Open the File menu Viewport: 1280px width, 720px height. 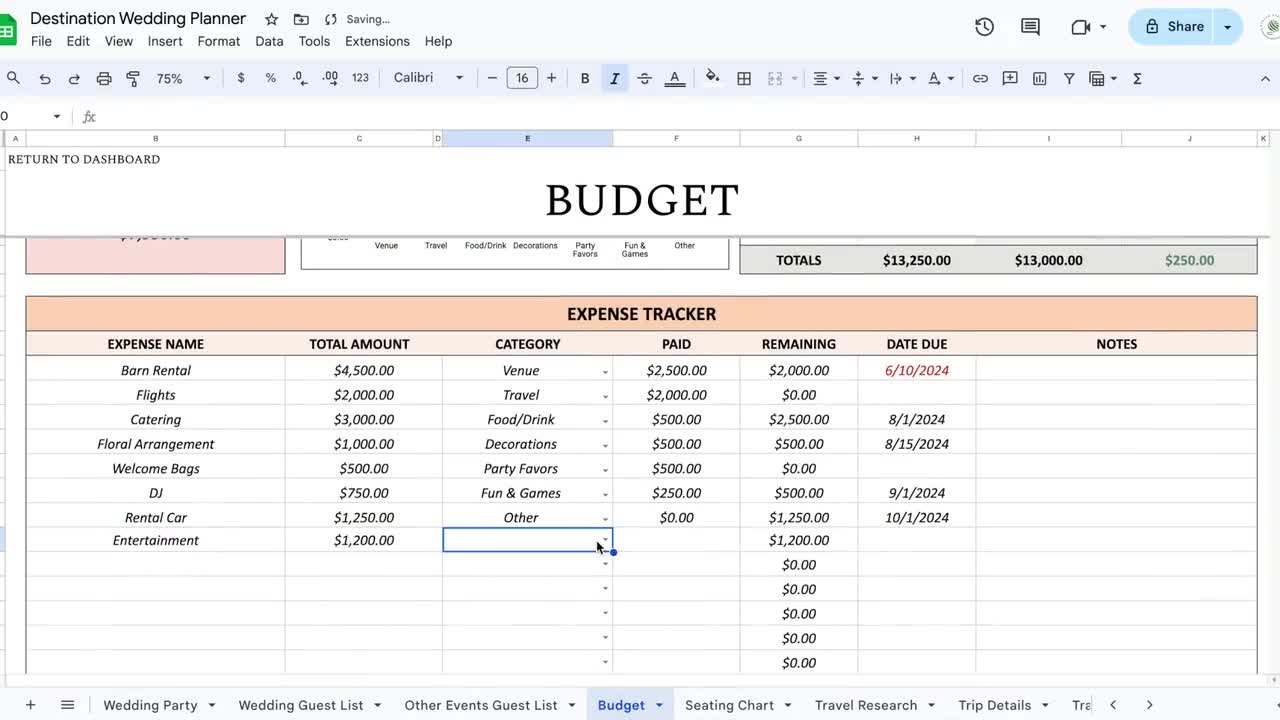[x=41, y=41]
